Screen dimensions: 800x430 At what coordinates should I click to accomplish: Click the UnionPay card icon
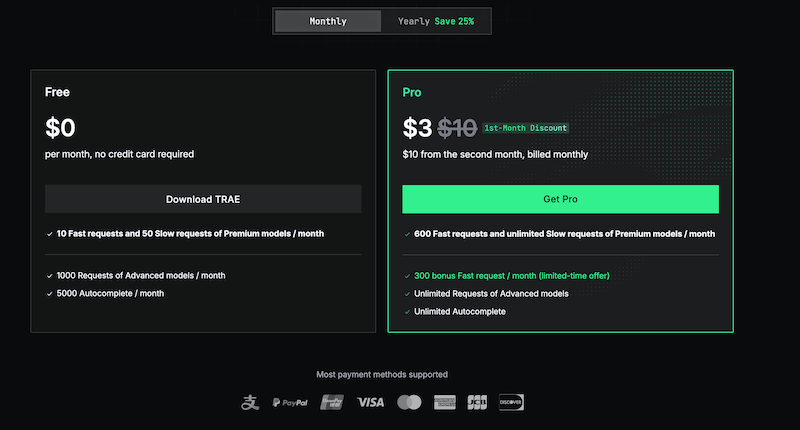pyautogui.click(x=332, y=402)
